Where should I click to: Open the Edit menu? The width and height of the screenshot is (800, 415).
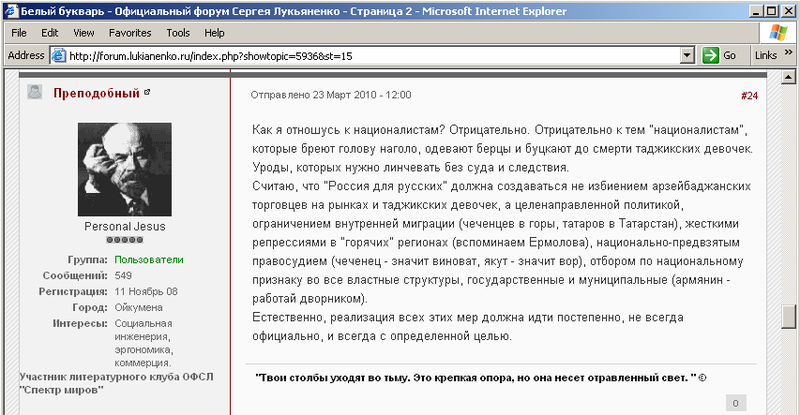point(49,33)
